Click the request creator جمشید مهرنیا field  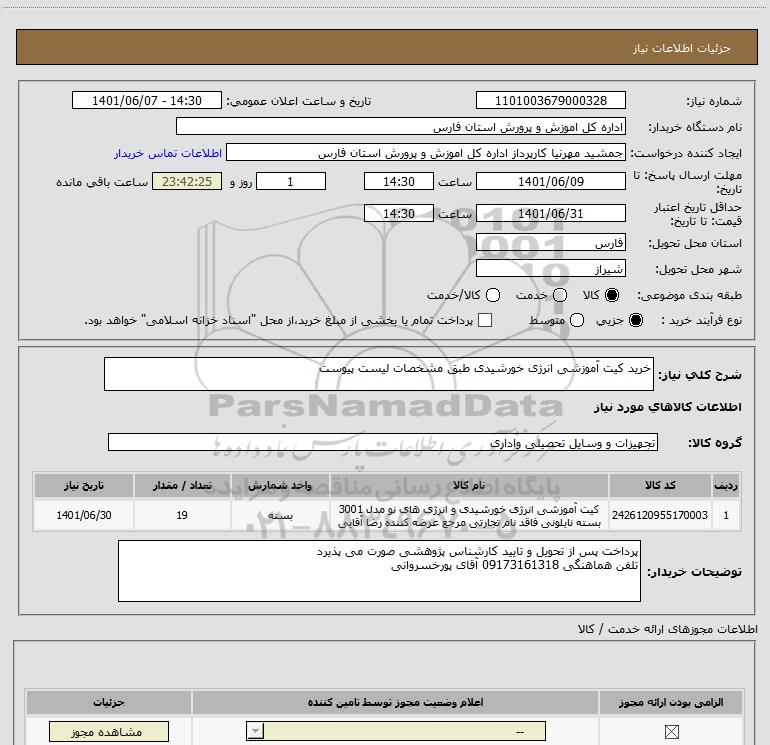pos(426,153)
